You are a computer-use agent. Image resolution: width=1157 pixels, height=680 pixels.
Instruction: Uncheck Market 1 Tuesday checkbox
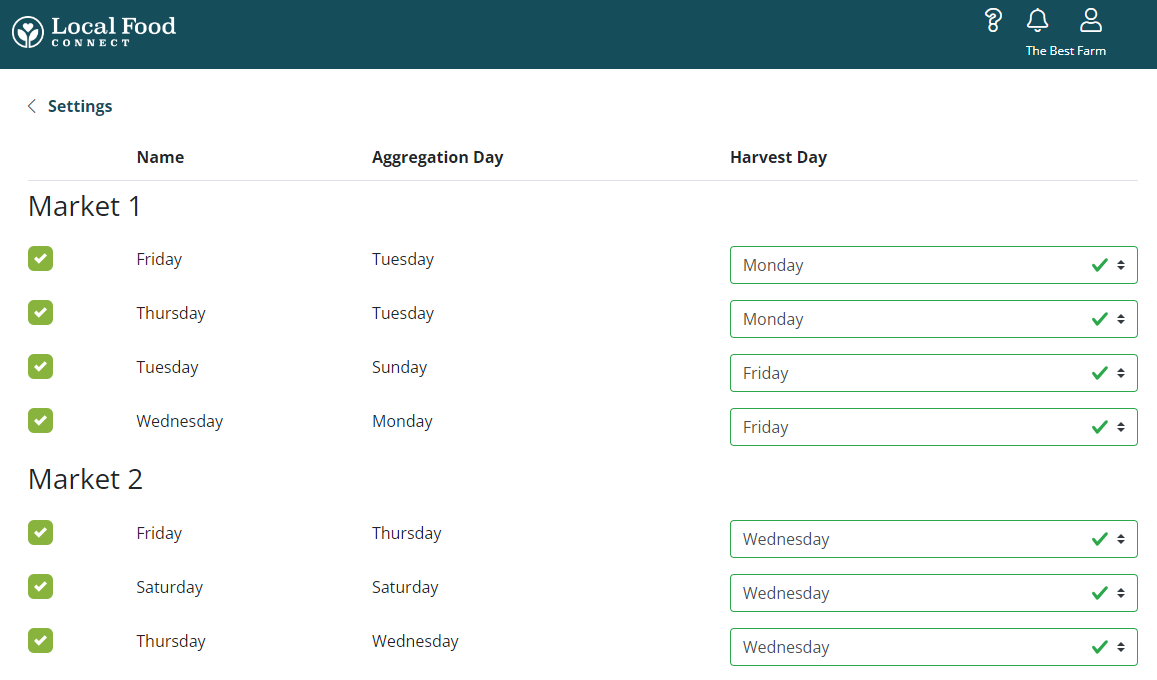tap(40, 367)
